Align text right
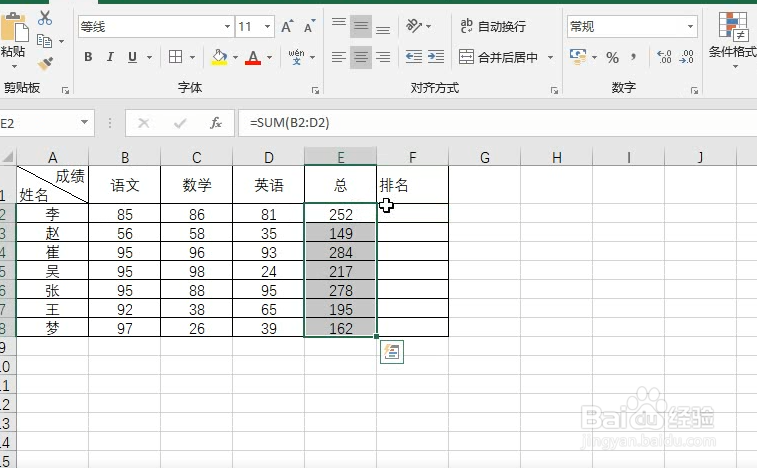757x468 pixels. tap(383, 57)
